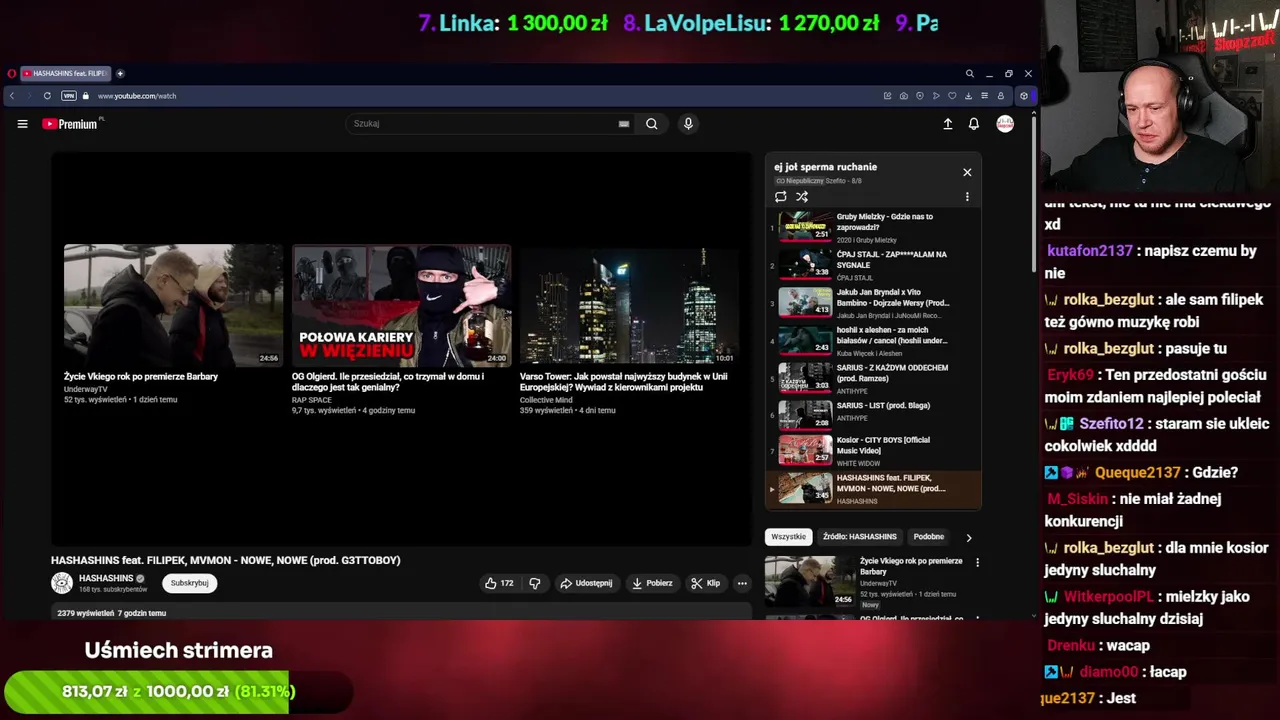Viewport: 1280px width, 720px height.
Task: Click the heart bookmark icon in the address bar
Action: pyautogui.click(x=952, y=96)
